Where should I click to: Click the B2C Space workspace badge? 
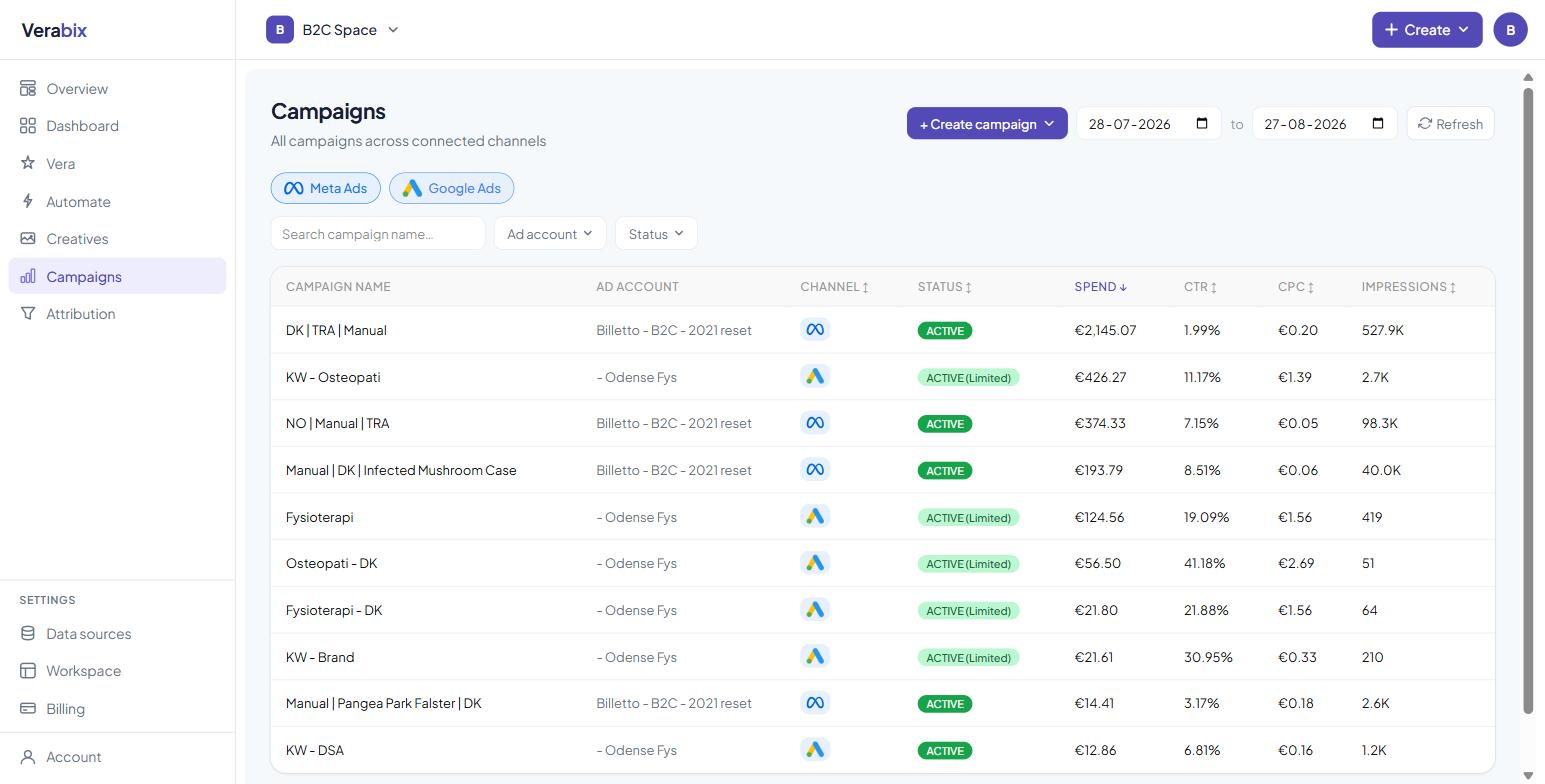279,29
